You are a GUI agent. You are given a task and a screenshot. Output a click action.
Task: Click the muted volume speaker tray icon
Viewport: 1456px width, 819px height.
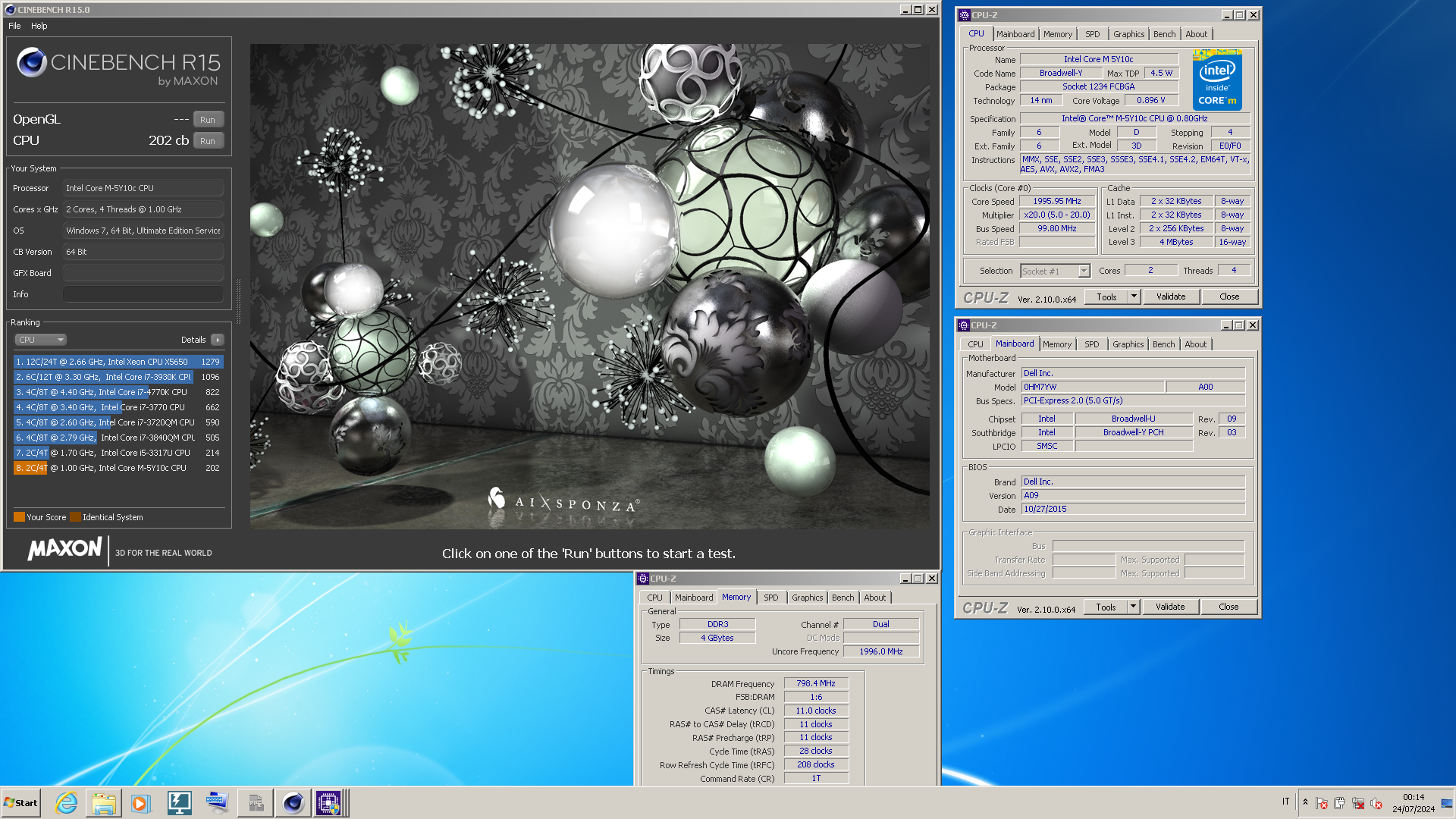(x=1376, y=803)
